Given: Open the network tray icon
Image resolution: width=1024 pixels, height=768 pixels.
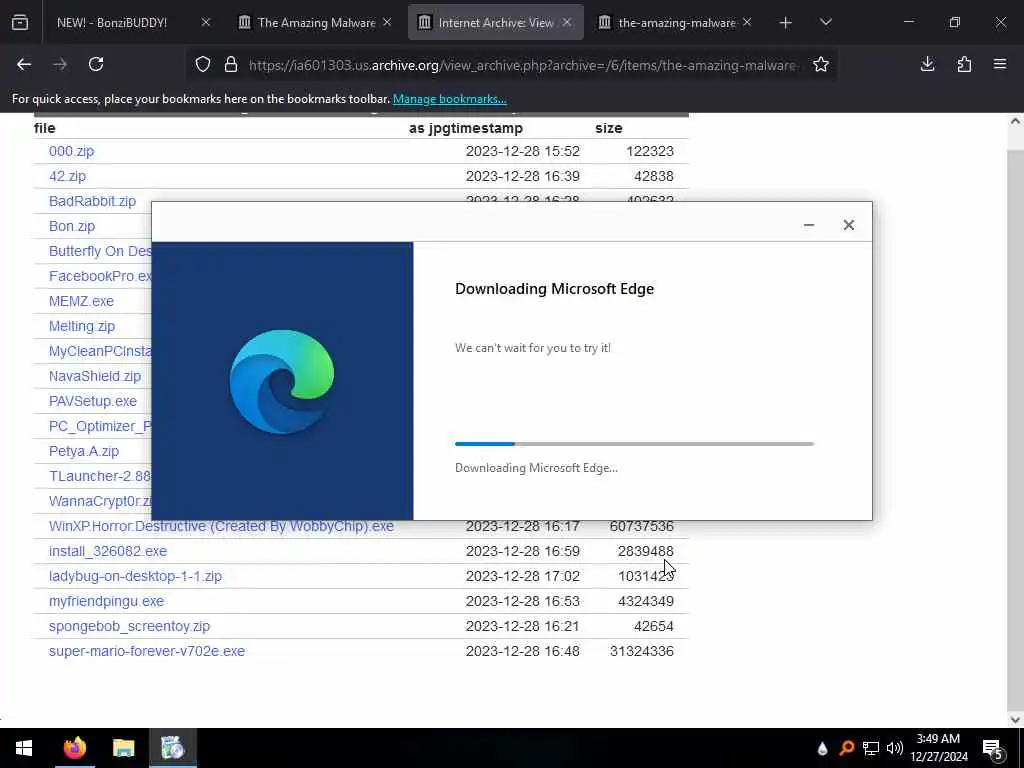Looking at the screenshot, I should point(871,748).
